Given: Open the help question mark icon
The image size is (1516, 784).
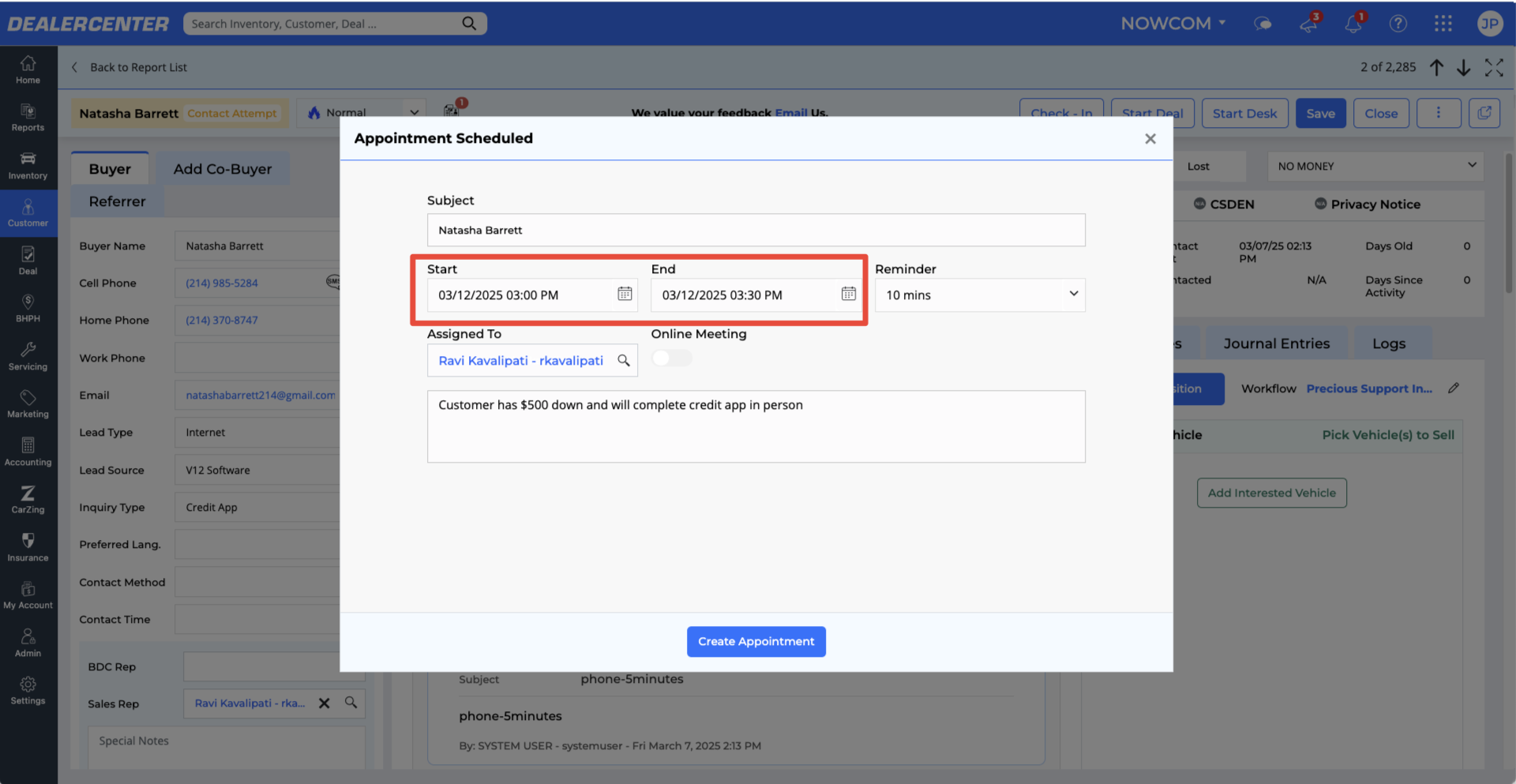Looking at the screenshot, I should [x=1398, y=23].
